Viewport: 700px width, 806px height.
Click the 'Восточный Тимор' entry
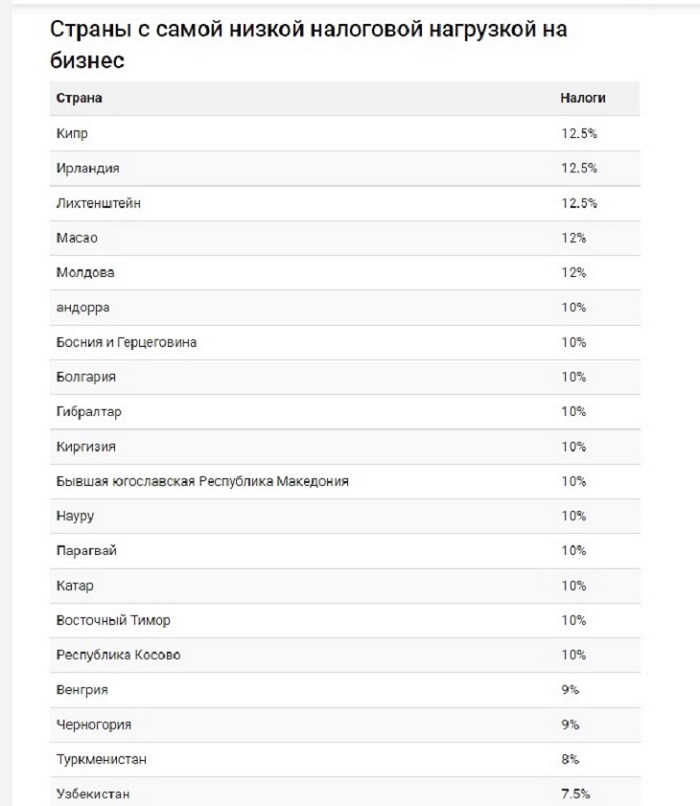pyautogui.click(x=113, y=620)
